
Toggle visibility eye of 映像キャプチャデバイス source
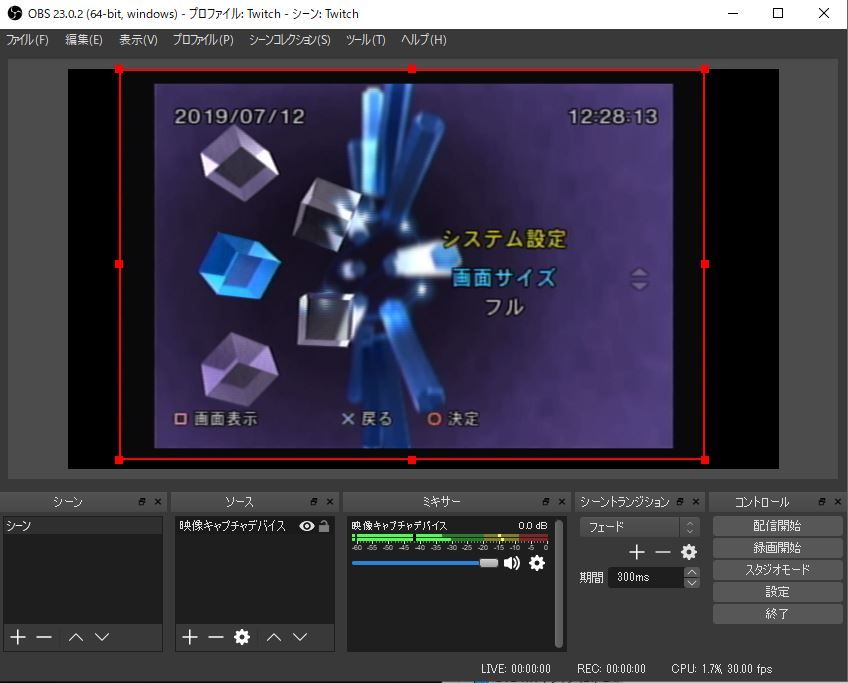[x=307, y=526]
